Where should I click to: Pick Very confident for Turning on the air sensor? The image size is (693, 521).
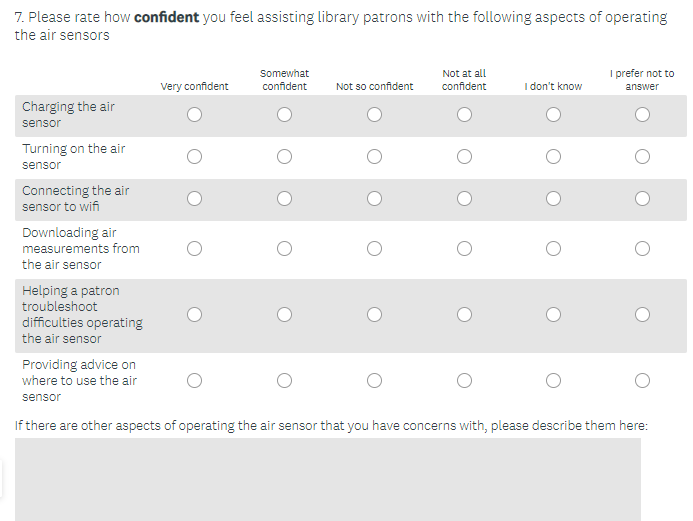tap(194, 156)
